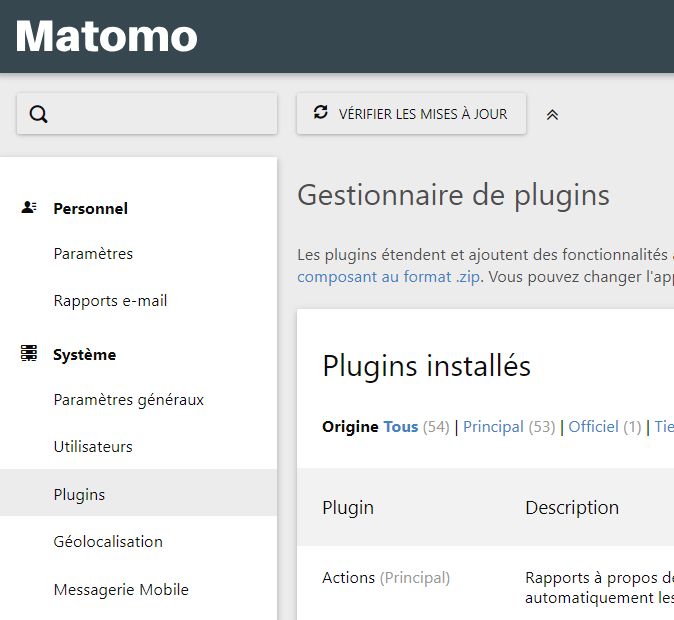674x620 pixels.
Task: Open the Utilisateurs page
Action: click(x=93, y=447)
